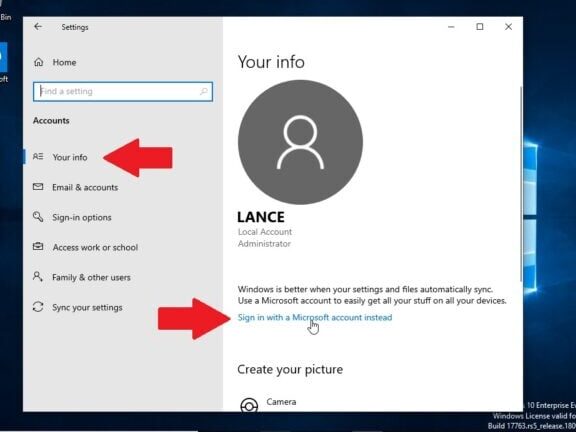
Task: Click the Your info person-card icon
Action: (38, 157)
